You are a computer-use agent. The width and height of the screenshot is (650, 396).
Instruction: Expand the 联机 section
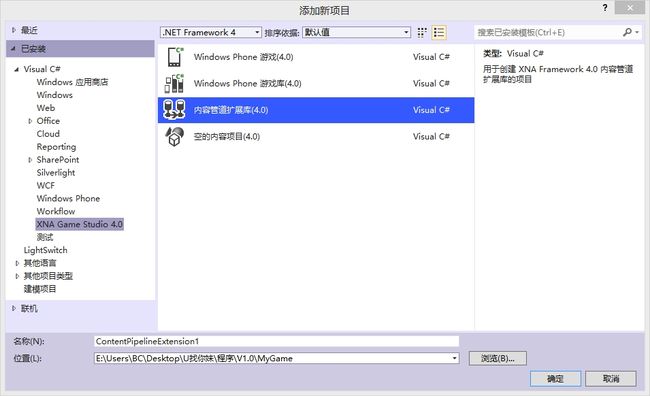[x=14, y=308]
